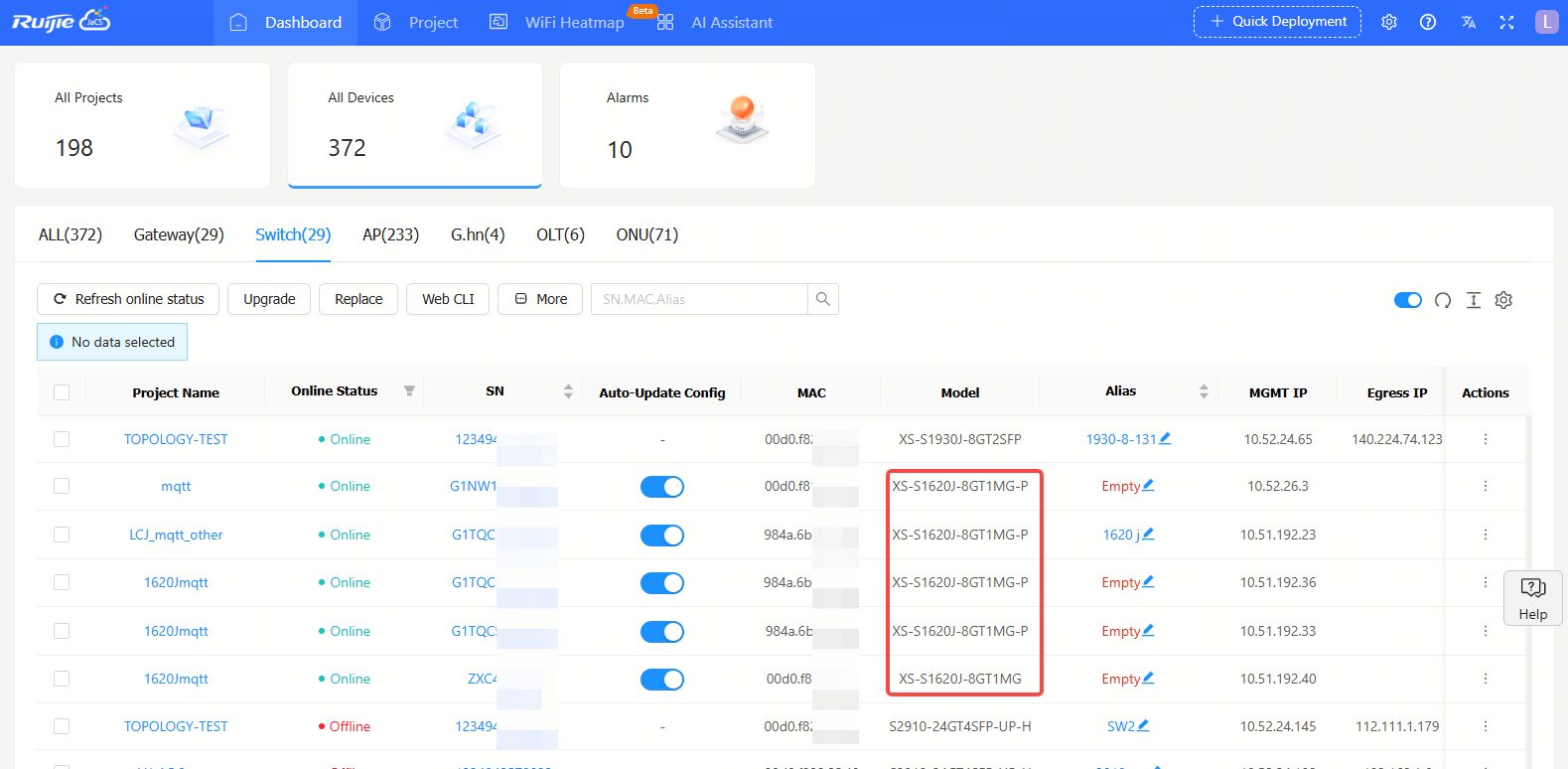Tick the select-all checkbox in table header

[62, 392]
